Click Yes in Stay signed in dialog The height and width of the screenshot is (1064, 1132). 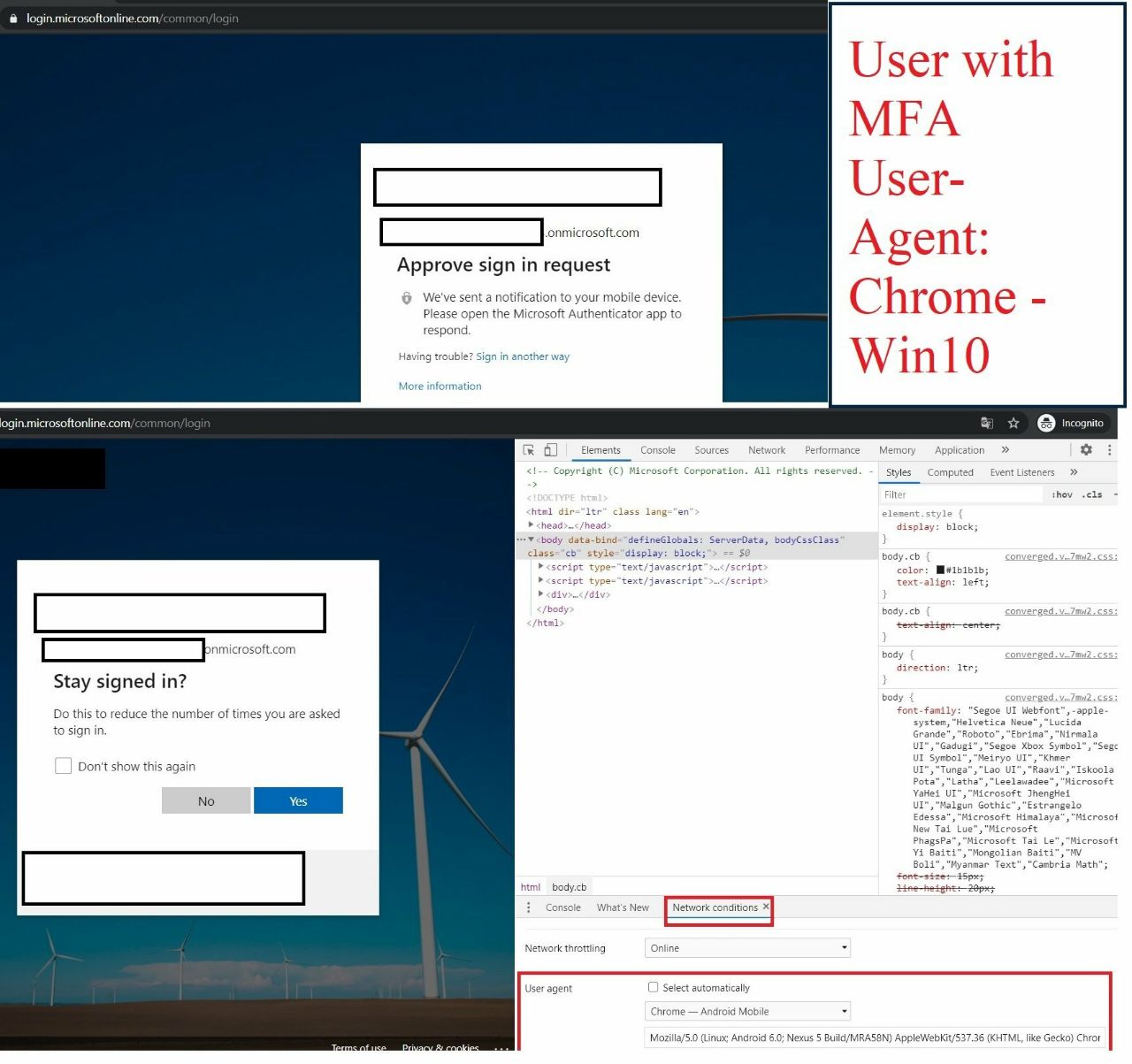pos(298,801)
